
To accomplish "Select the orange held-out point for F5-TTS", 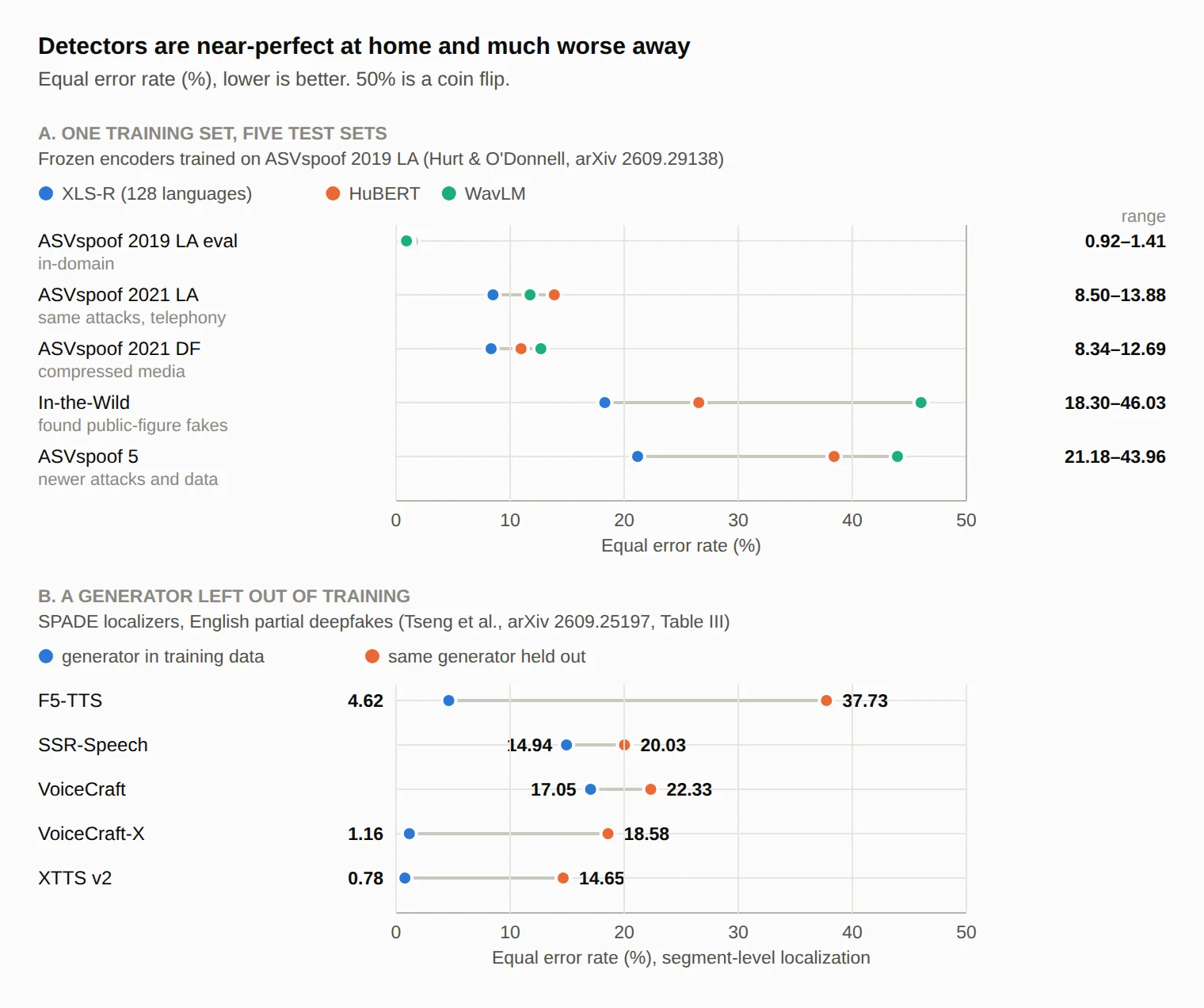I will 826,701.
